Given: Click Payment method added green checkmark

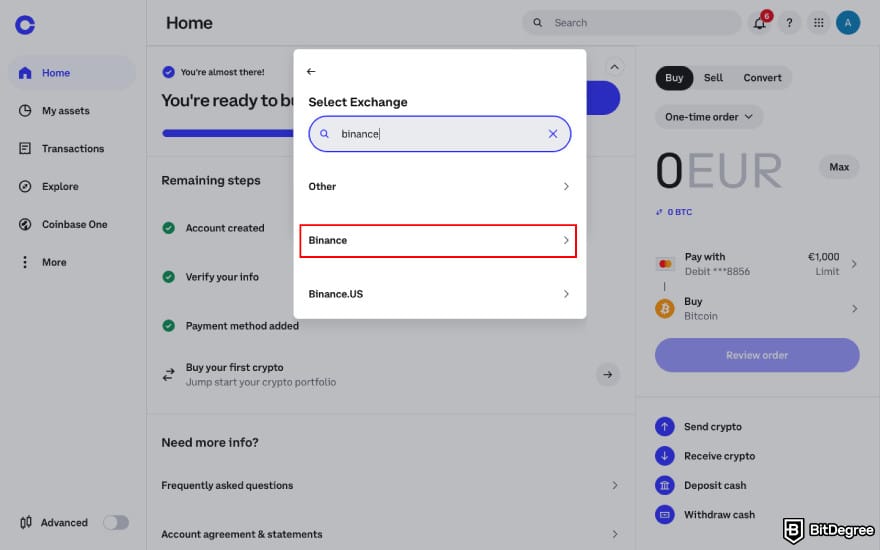Looking at the screenshot, I should tap(168, 326).
